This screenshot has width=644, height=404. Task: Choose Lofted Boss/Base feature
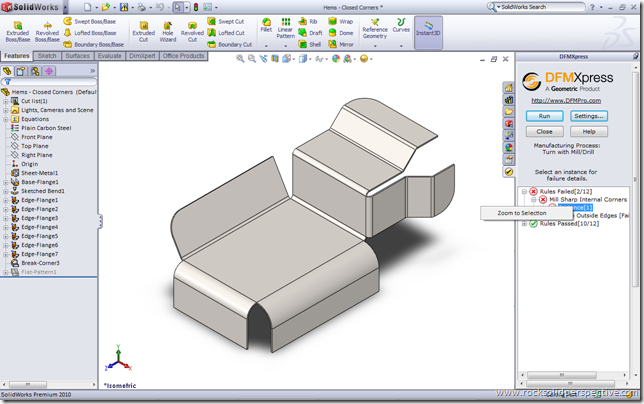[x=90, y=33]
